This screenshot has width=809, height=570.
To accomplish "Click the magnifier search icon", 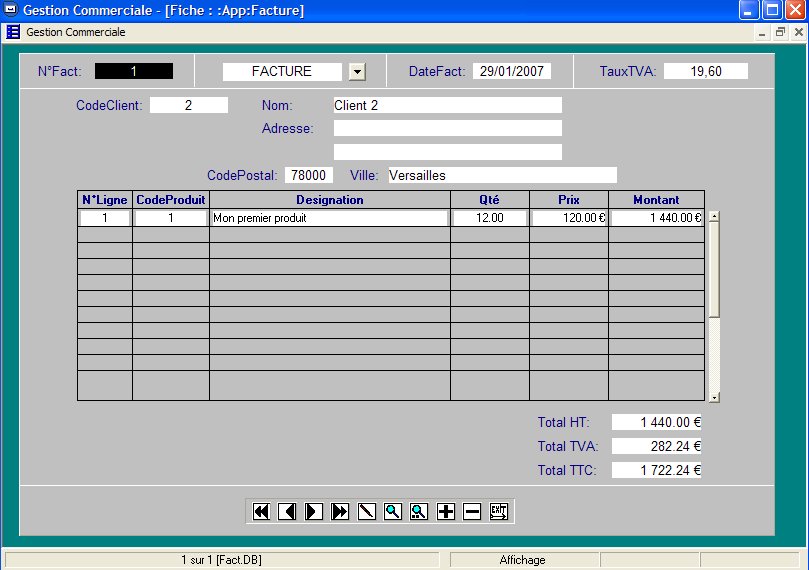I will (393, 511).
